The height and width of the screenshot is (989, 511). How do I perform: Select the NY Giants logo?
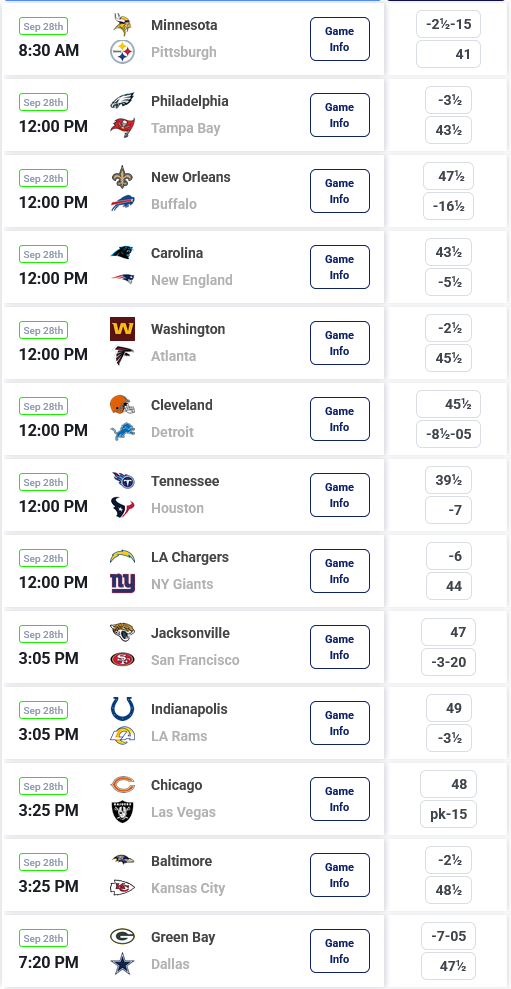pos(122,584)
